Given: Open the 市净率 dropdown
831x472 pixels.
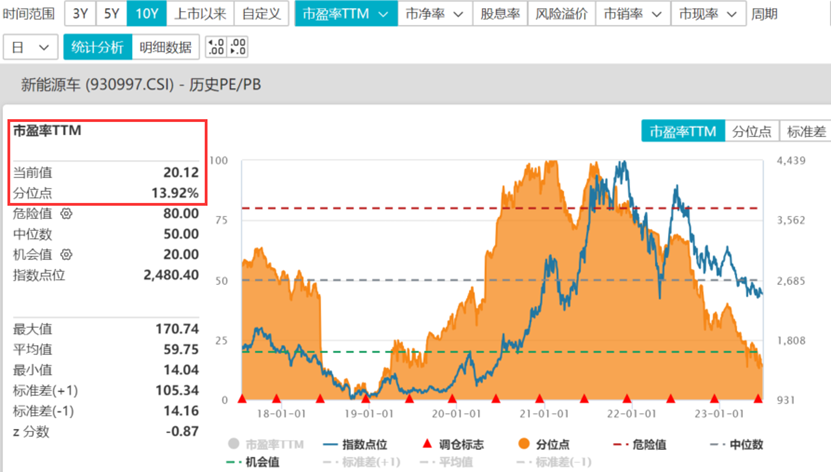Looking at the screenshot, I should coord(435,13).
